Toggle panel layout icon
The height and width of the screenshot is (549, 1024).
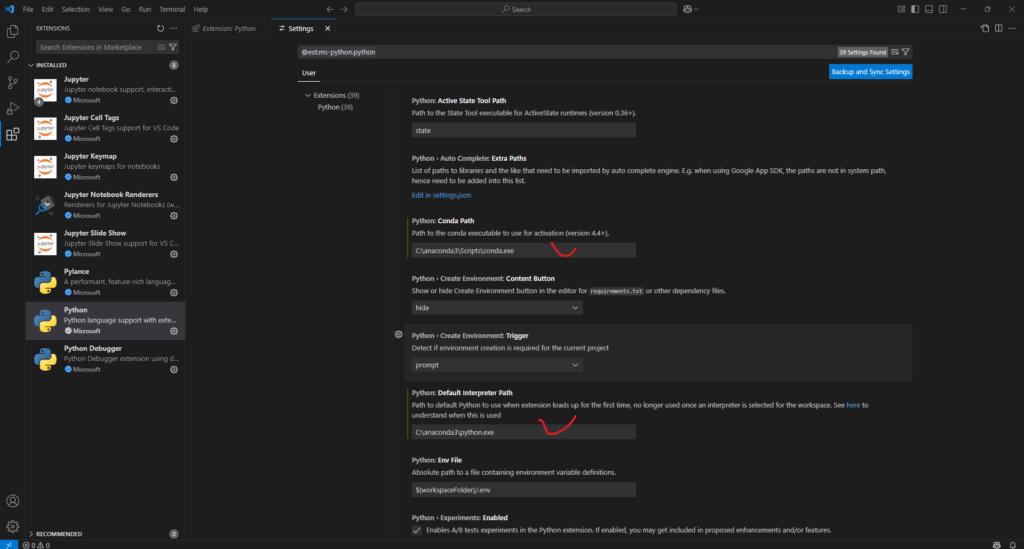(929, 9)
